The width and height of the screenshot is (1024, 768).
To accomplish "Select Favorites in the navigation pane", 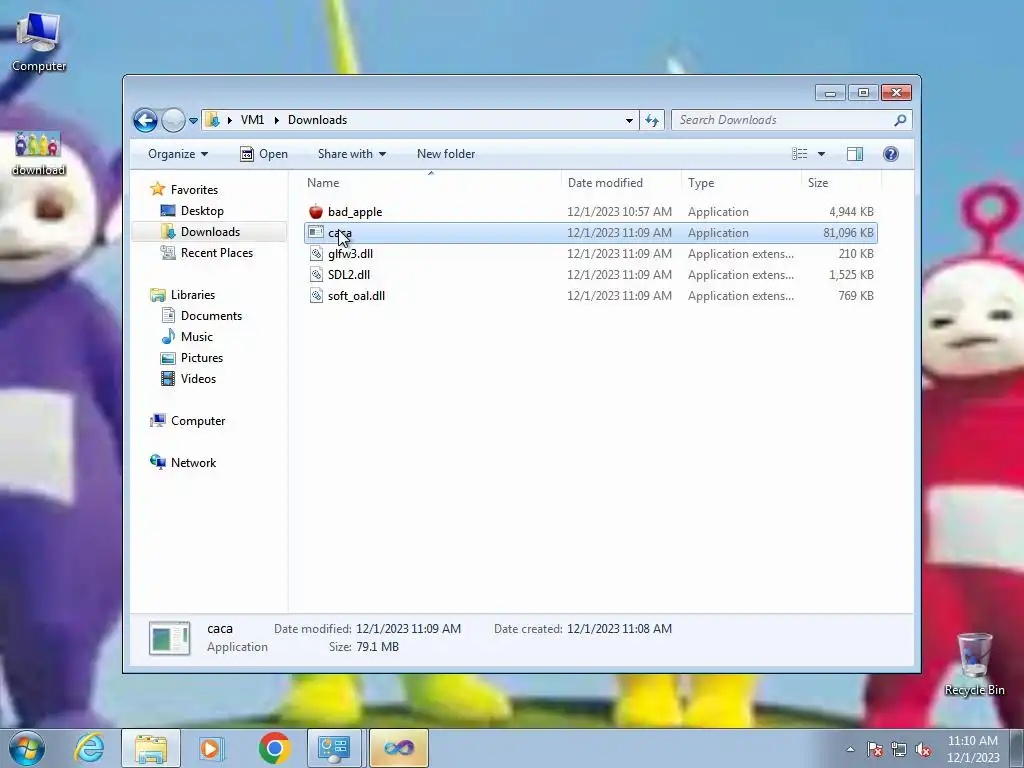I will tap(194, 190).
